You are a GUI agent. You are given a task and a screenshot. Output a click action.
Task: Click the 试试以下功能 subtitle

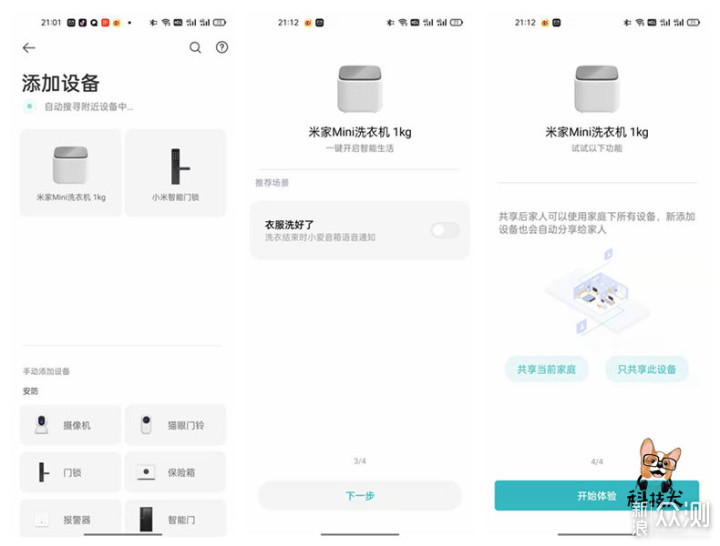click(596, 148)
